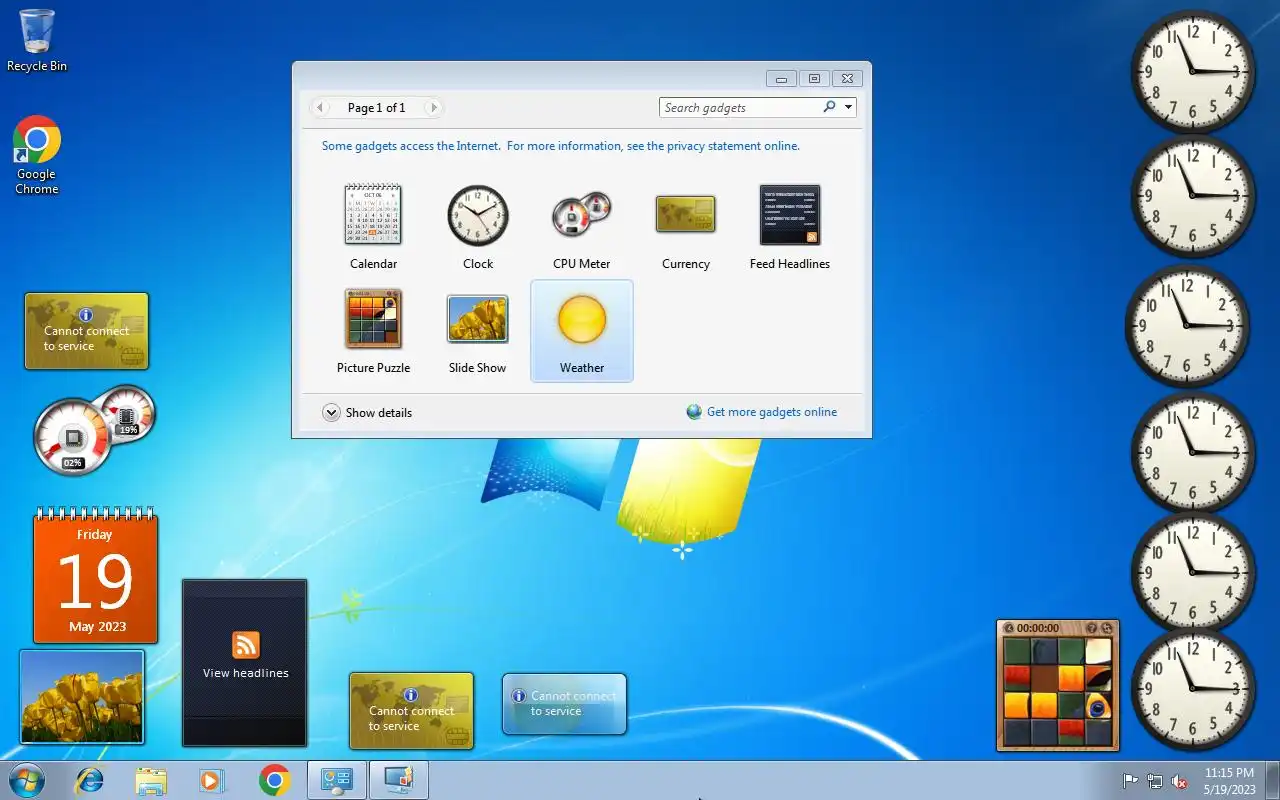Select the Weather gadget in the gallery
This screenshot has width=1280, height=800.
[x=582, y=331]
